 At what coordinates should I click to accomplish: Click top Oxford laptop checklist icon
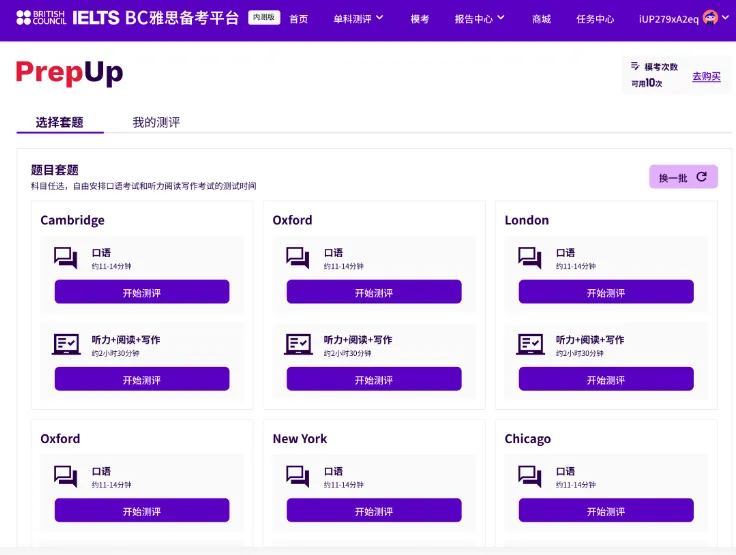pyautogui.click(x=298, y=345)
